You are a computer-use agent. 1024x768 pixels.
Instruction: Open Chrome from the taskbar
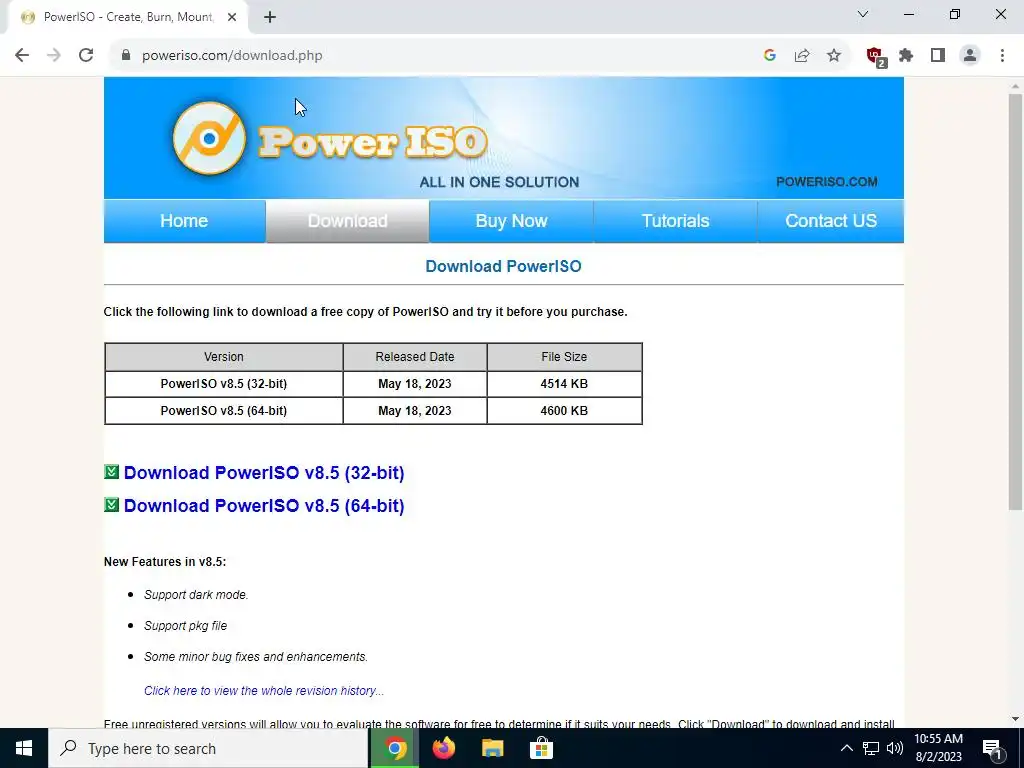pos(394,748)
